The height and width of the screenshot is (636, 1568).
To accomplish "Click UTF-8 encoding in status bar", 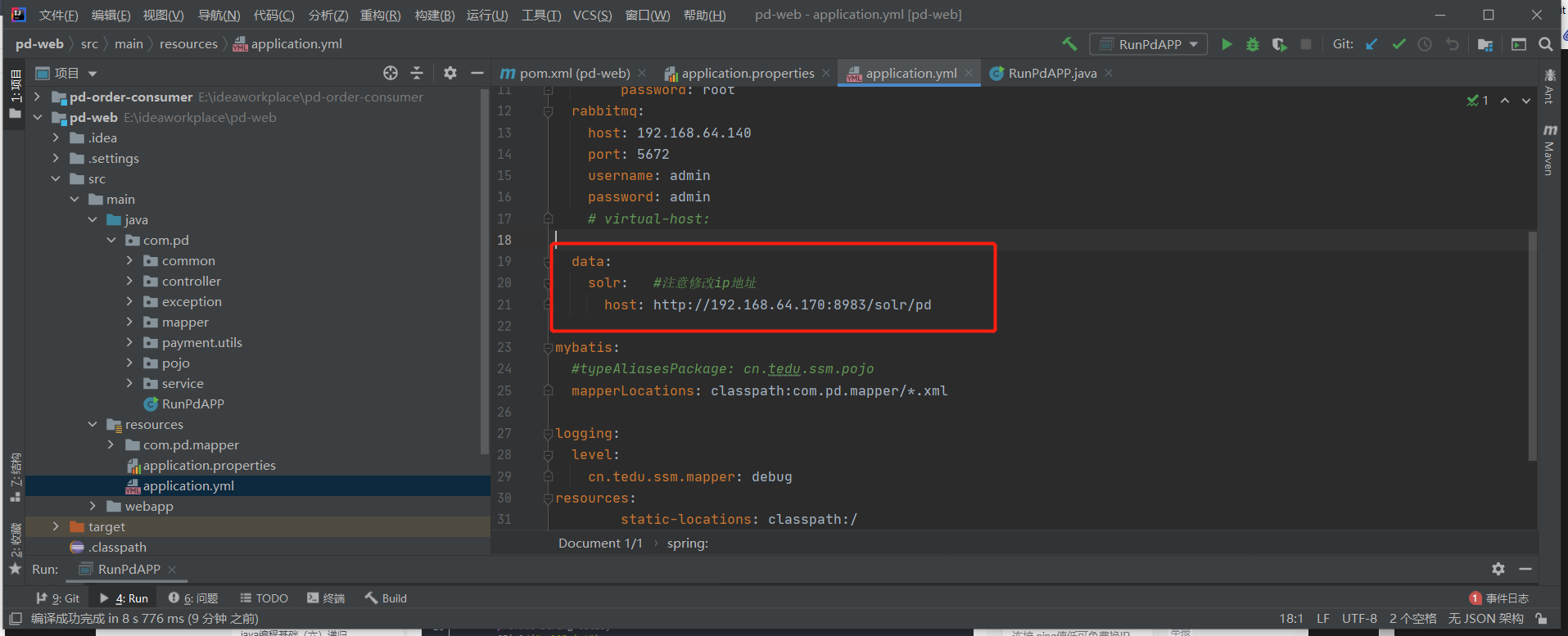I will click(x=1359, y=619).
